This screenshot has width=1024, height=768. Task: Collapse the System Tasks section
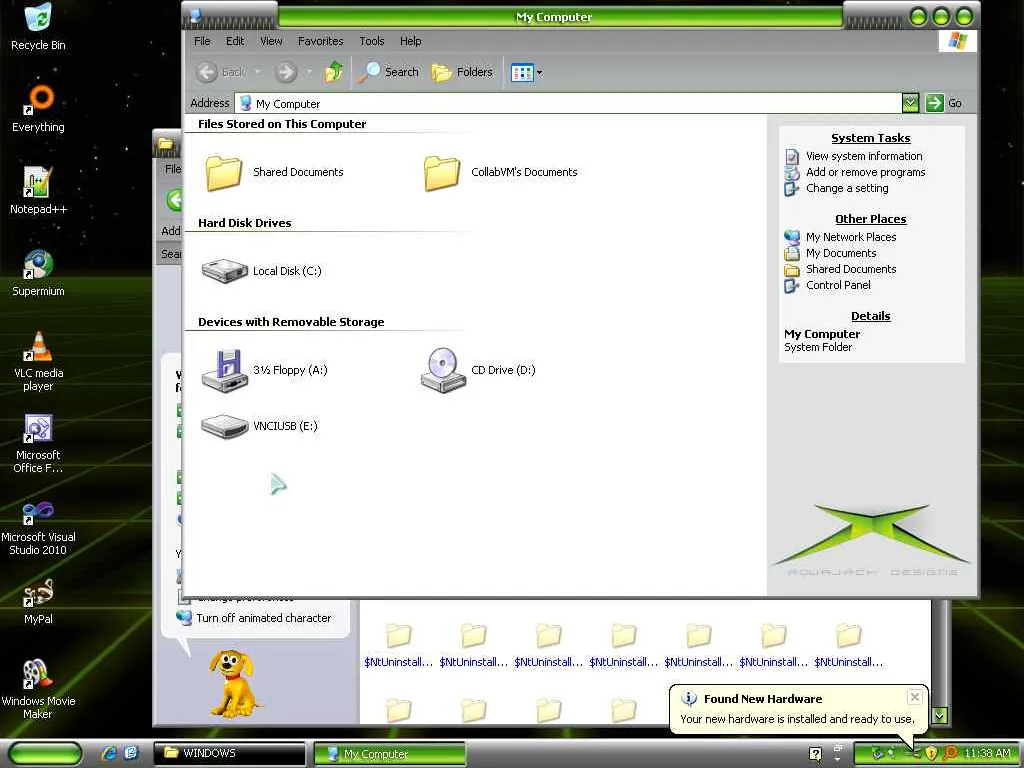(871, 138)
